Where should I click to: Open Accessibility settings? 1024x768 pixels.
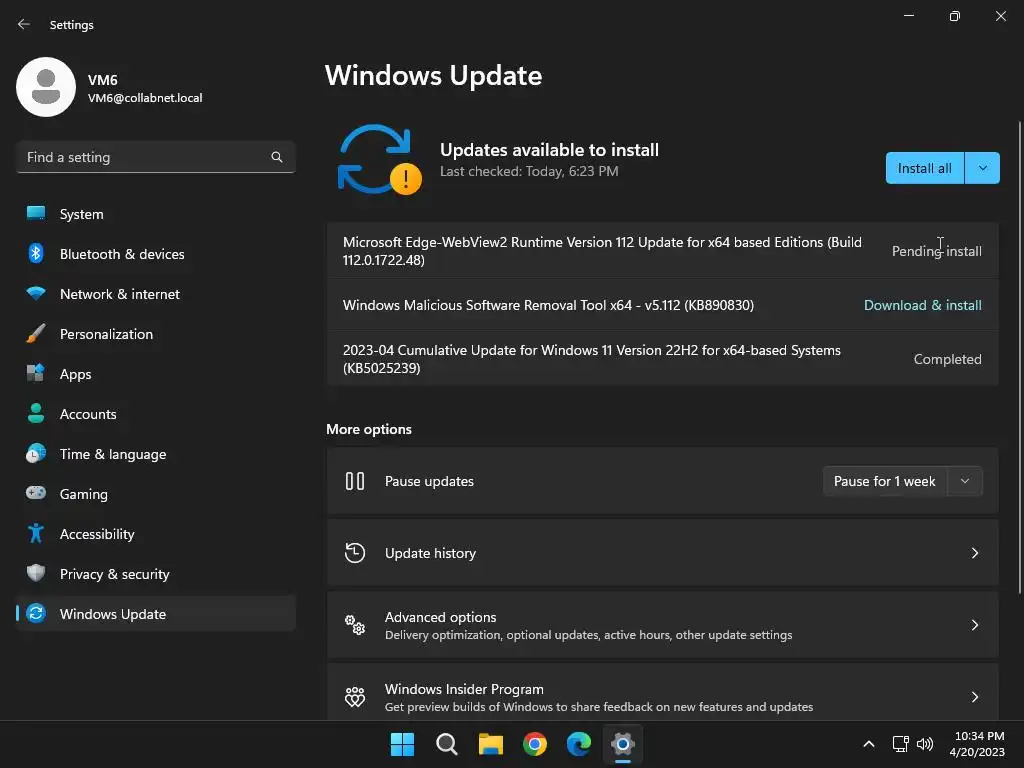pyautogui.click(x=155, y=534)
